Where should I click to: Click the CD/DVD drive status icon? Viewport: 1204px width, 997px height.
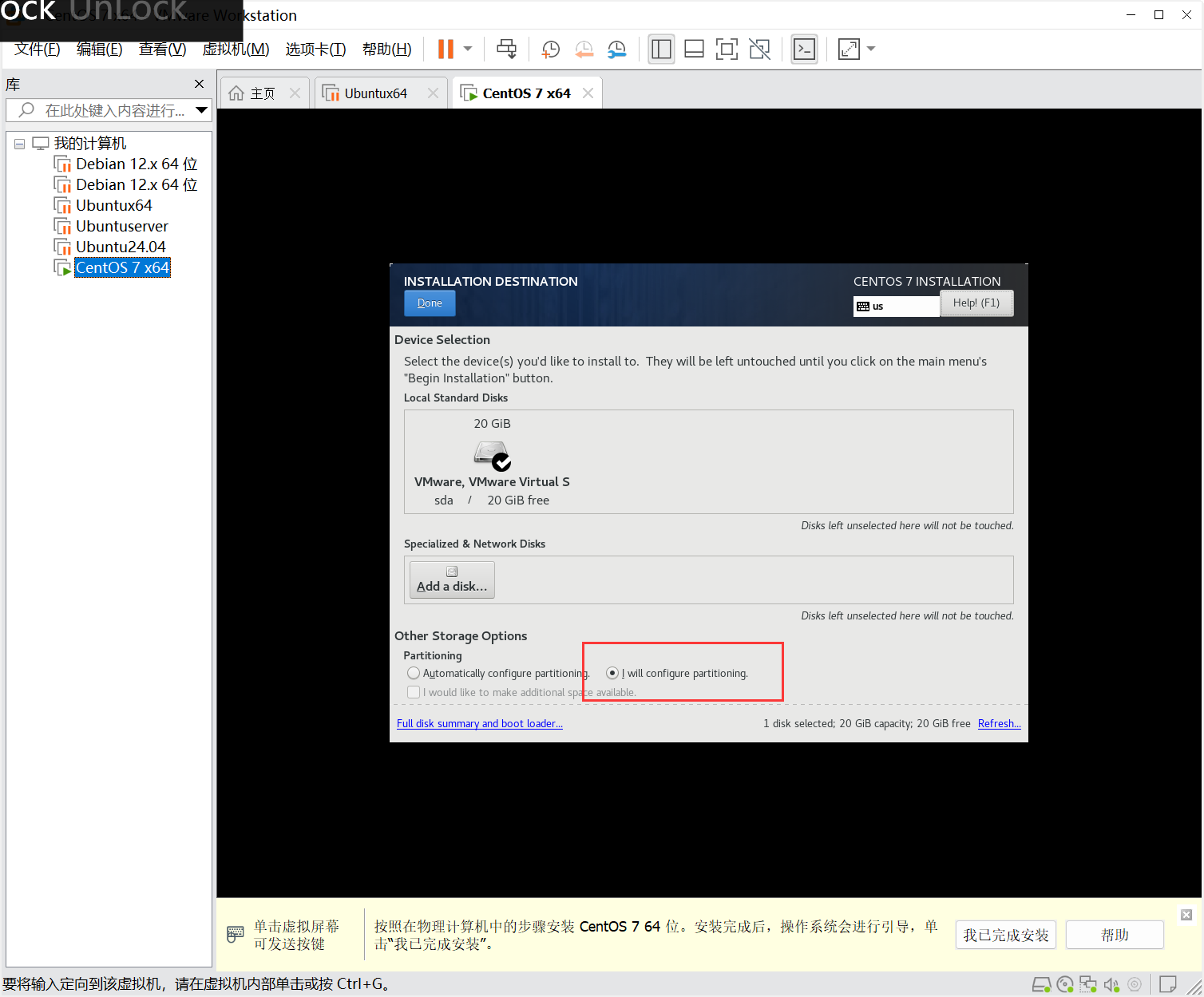pyautogui.click(x=1065, y=984)
